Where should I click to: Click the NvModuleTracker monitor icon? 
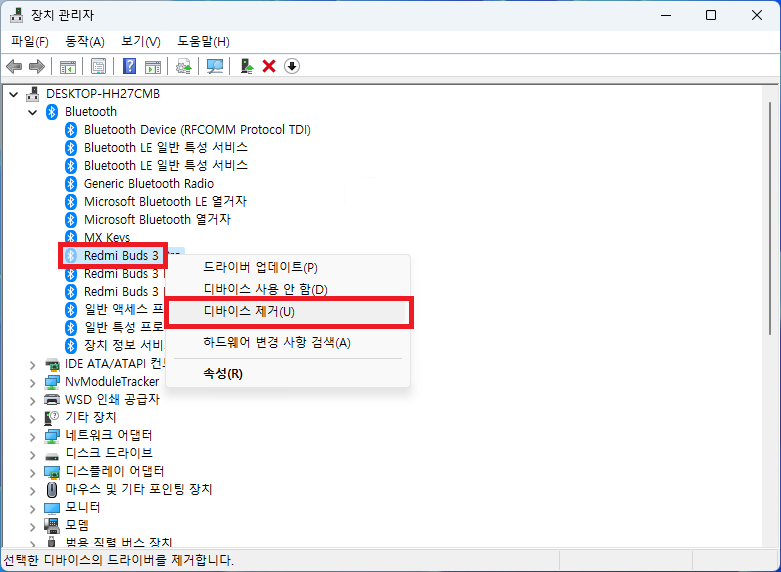52,382
